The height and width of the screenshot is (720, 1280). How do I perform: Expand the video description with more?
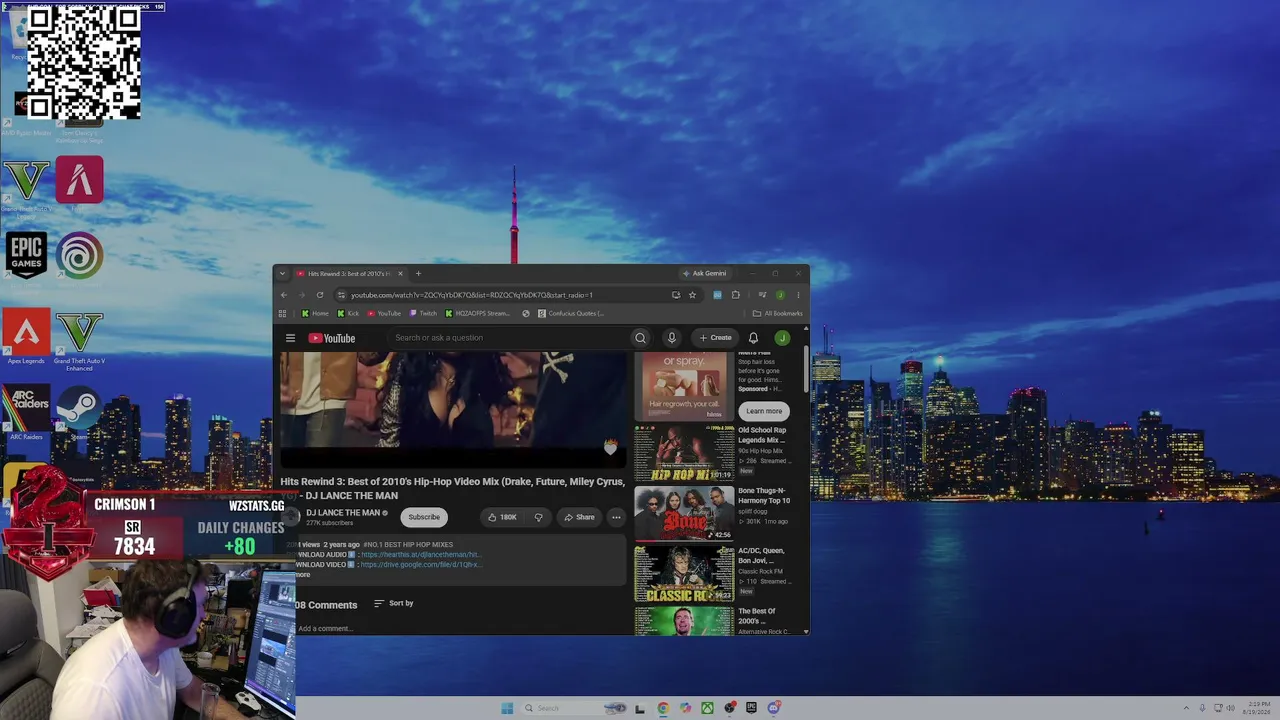pyautogui.click(x=302, y=575)
